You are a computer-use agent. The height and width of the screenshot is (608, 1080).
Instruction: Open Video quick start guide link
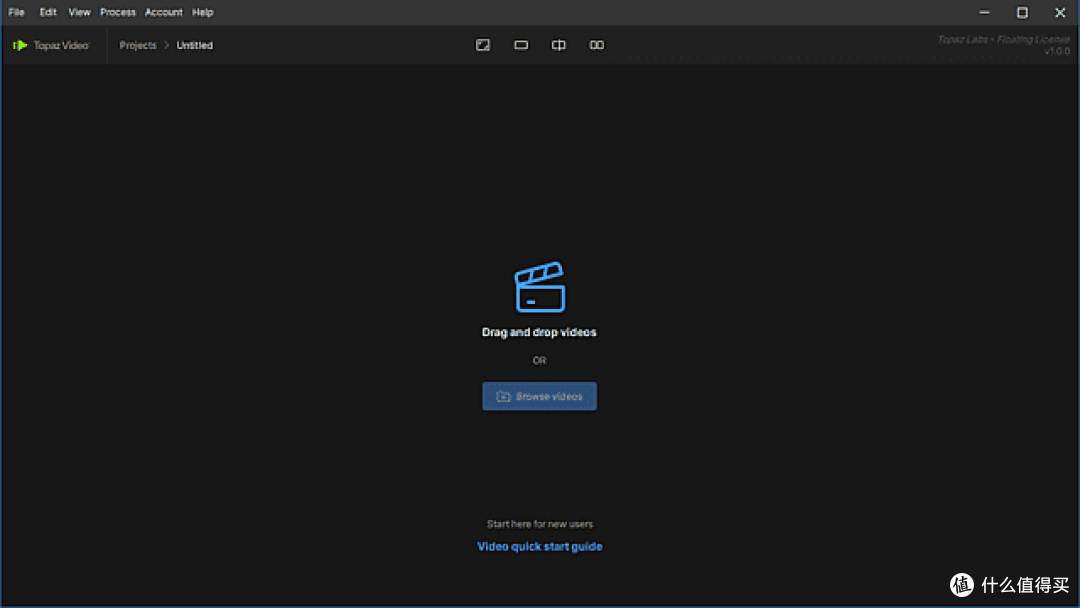[539, 546]
